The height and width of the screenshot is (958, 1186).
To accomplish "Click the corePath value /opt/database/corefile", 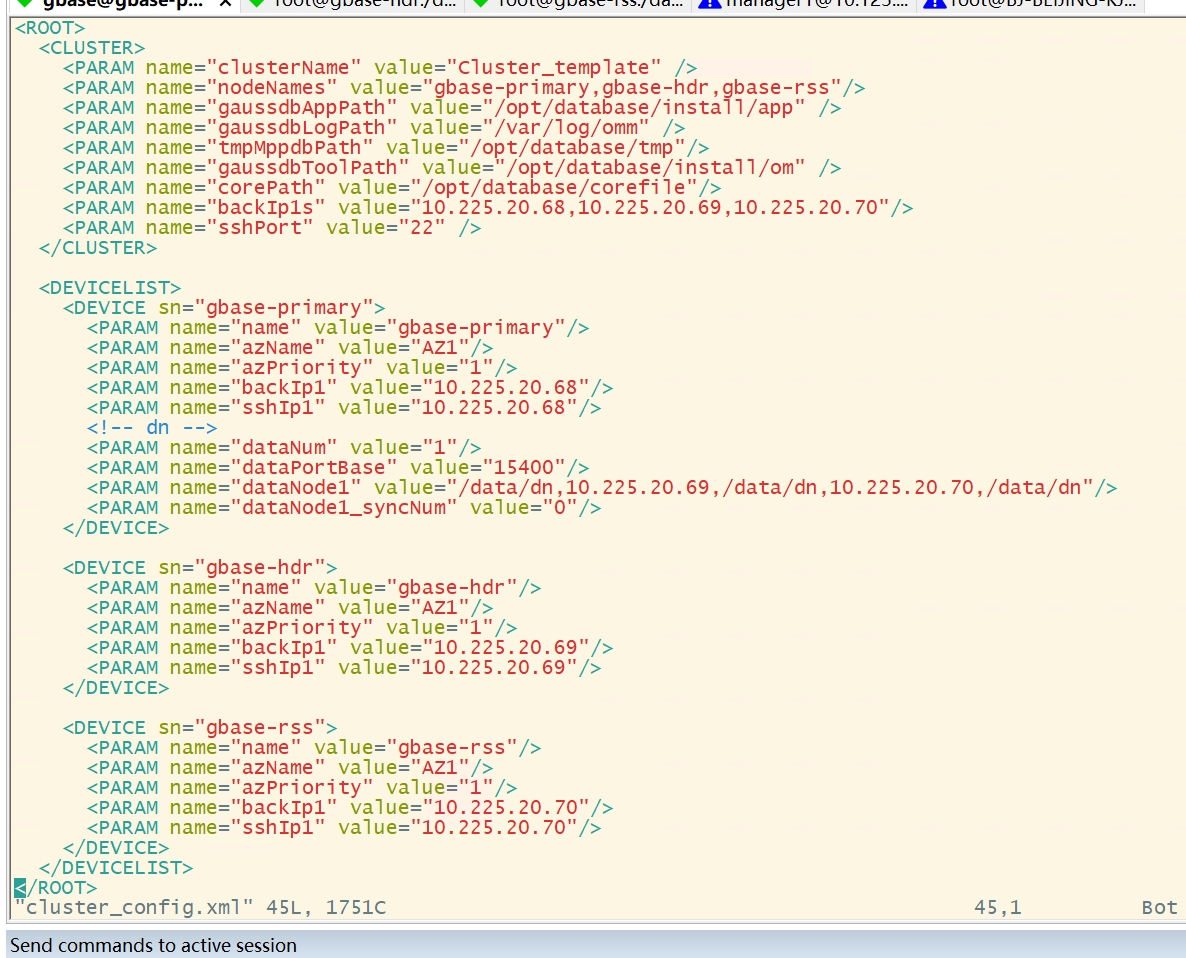I will (x=554, y=188).
